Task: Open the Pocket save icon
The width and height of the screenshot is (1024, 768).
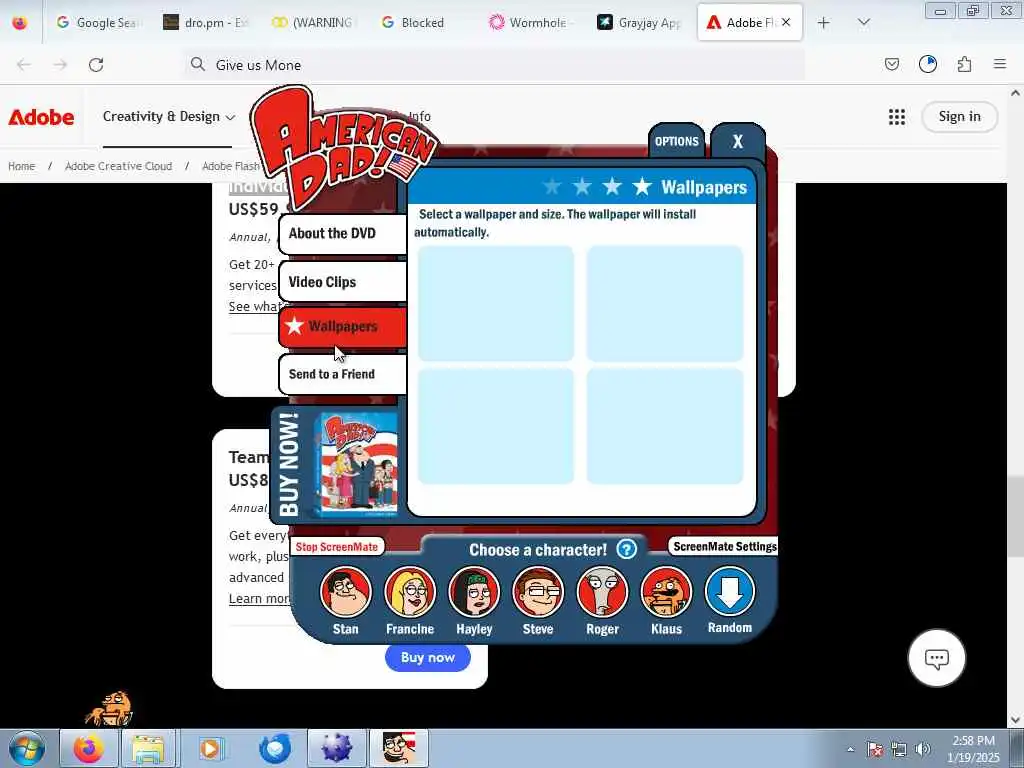Action: tap(891, 64)
